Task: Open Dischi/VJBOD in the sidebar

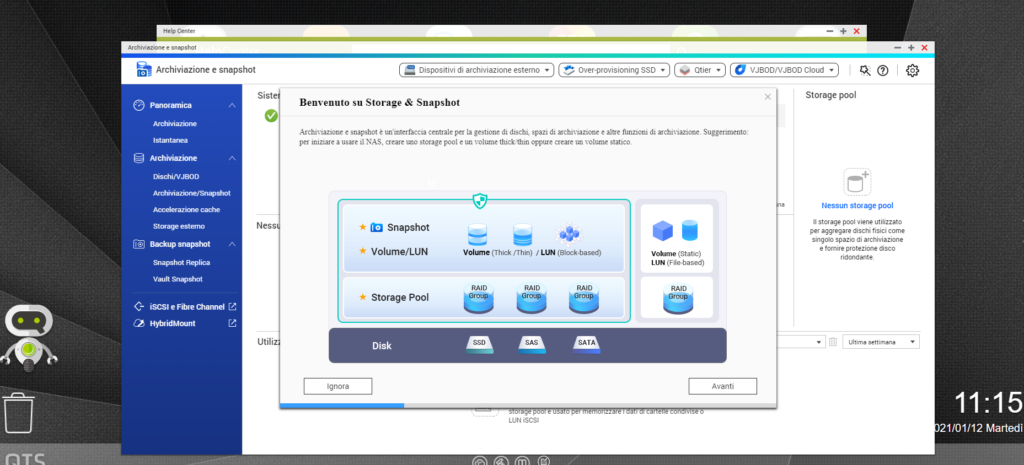Action: tap(176, 176)
